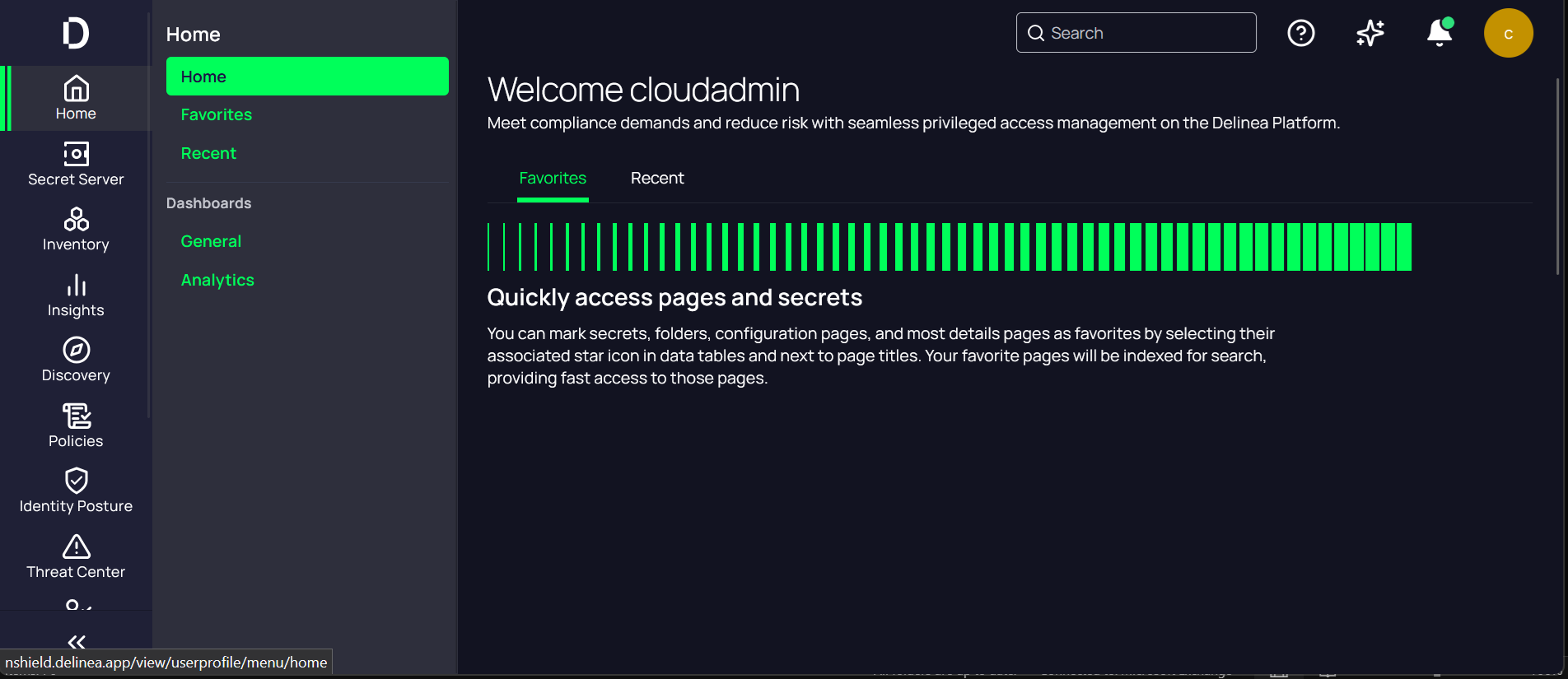Click the Quickly access pages and secrets heading
The width and height of the screenshot is (1568, 679).
point(674,297)
